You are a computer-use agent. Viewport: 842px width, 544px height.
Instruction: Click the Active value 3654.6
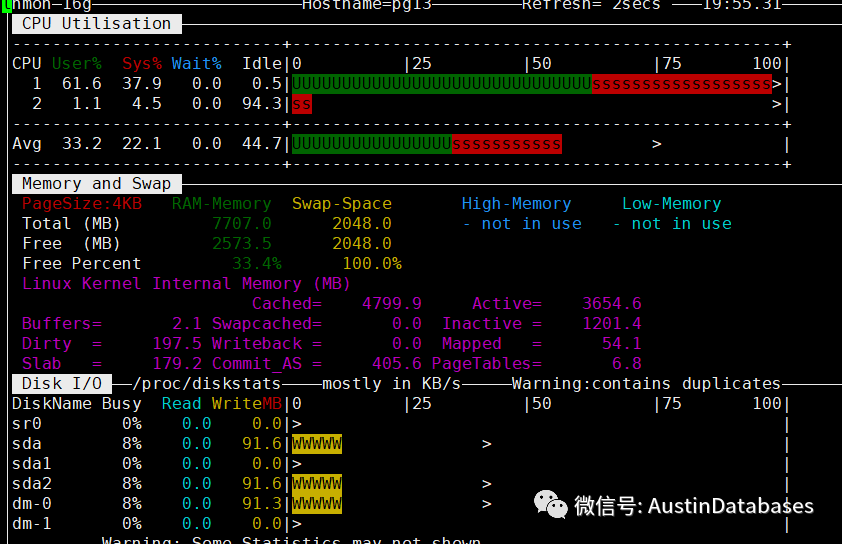click(x=612, y=303)
